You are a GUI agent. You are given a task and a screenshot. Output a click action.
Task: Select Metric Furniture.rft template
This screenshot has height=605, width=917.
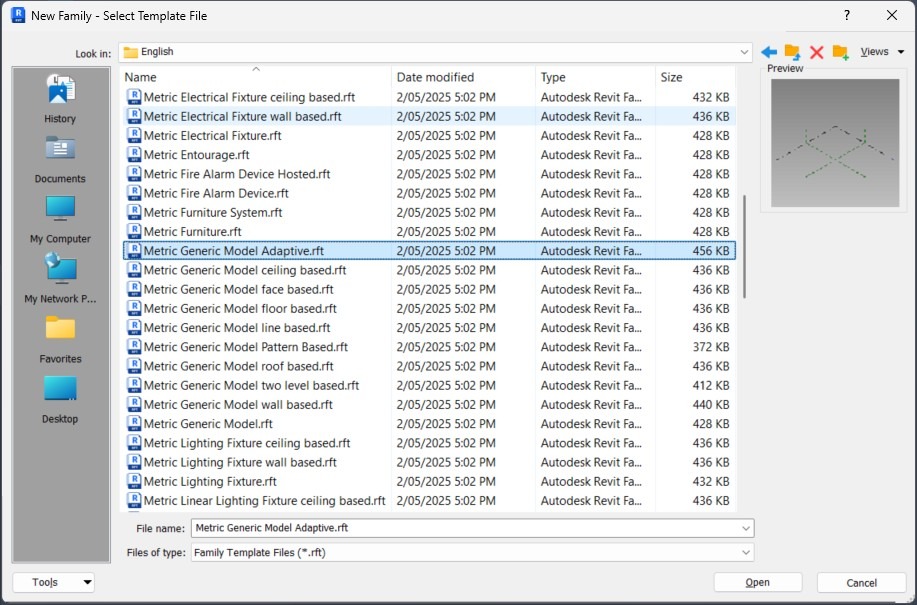click(x=193, y=232)
